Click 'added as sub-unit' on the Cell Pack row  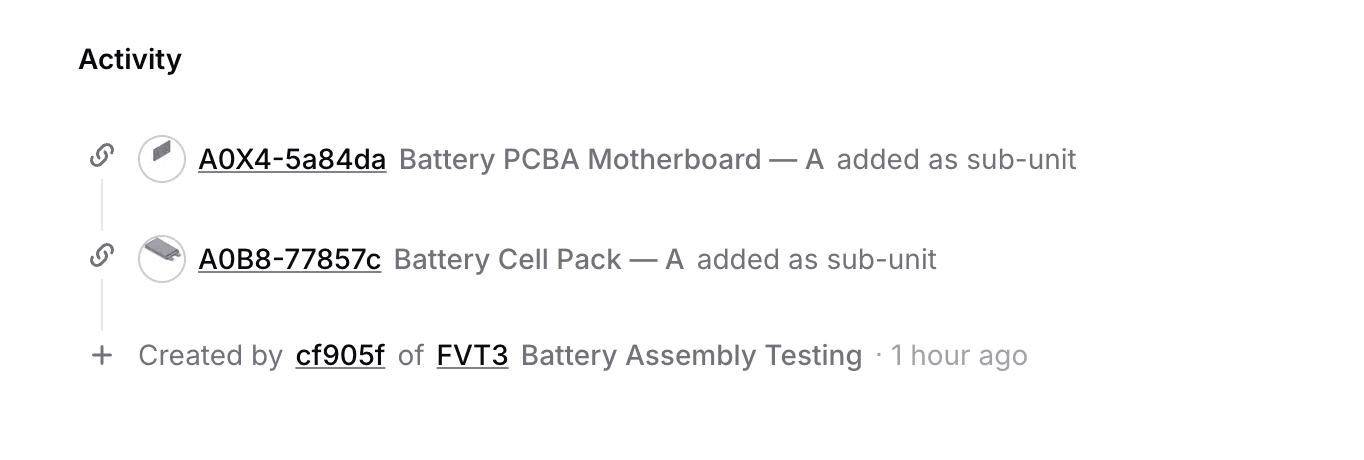tap(816, 260)
